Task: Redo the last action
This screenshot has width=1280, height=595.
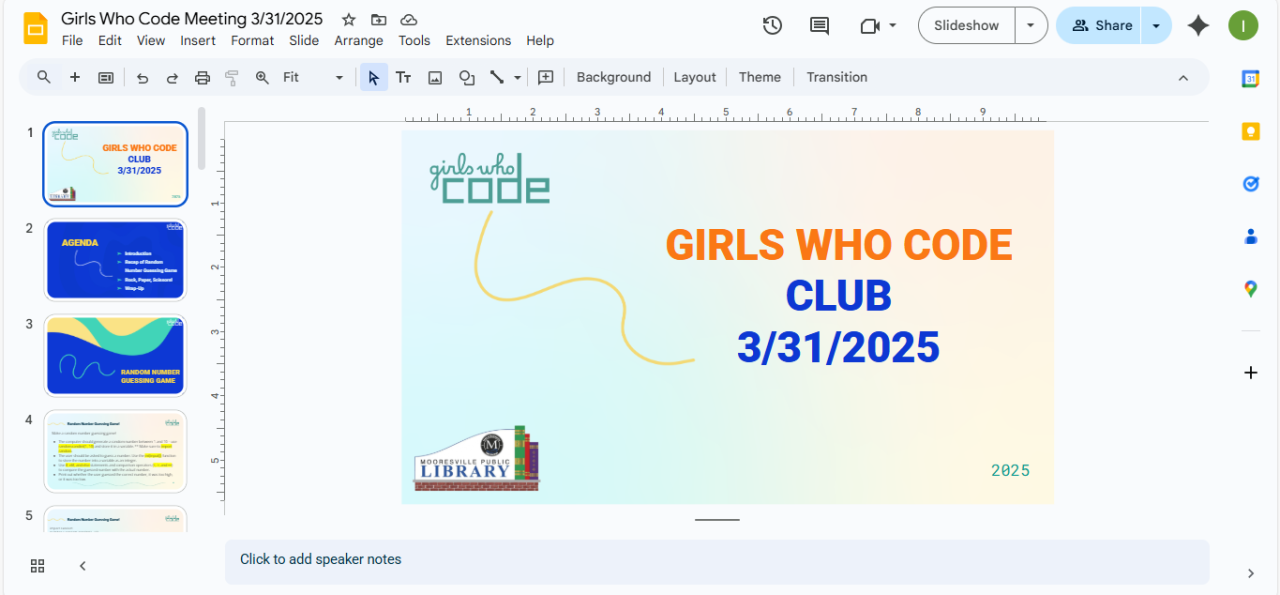Action: coord(172,77)
